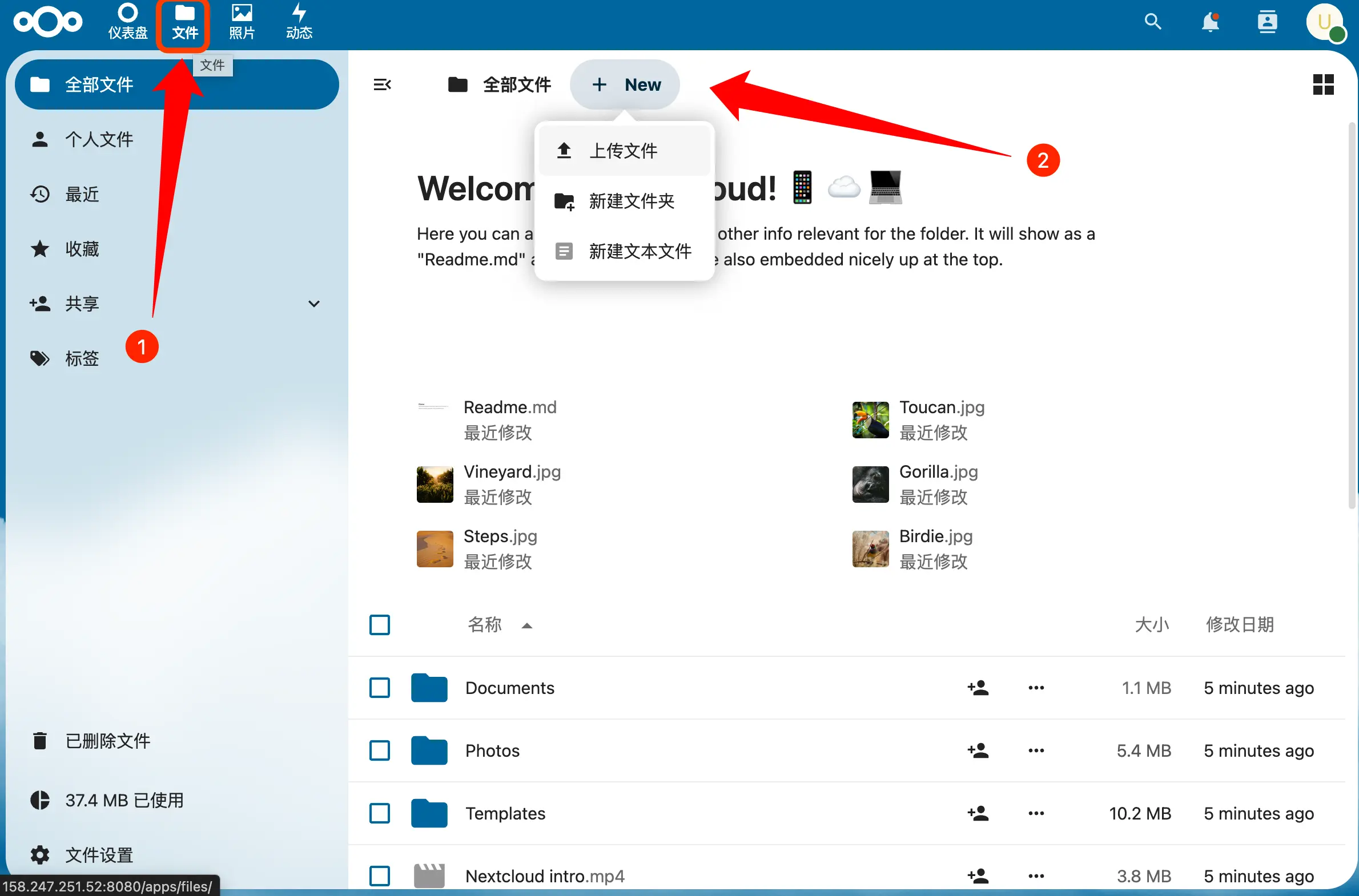The image size is (1359, 896).
Task: Switch to grid view icon
Action: pyautogui.click(x=1323, y=84)
